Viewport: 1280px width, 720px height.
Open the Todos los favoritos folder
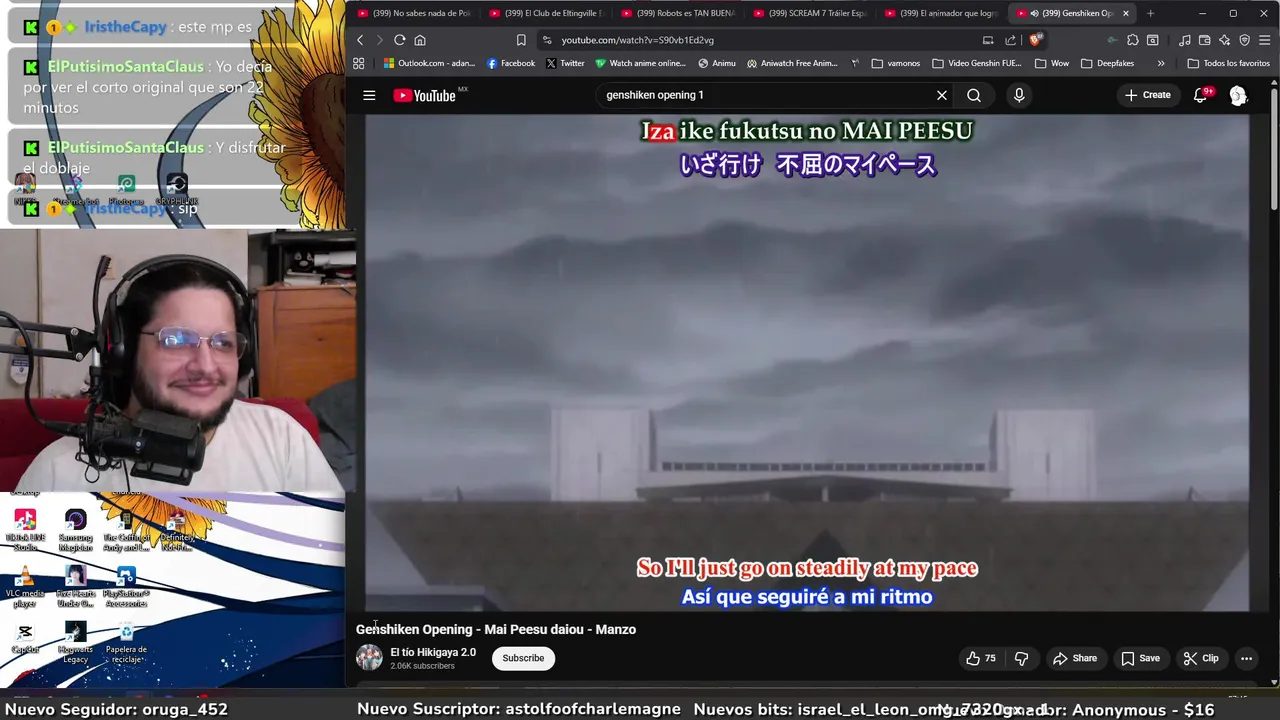1229,63
